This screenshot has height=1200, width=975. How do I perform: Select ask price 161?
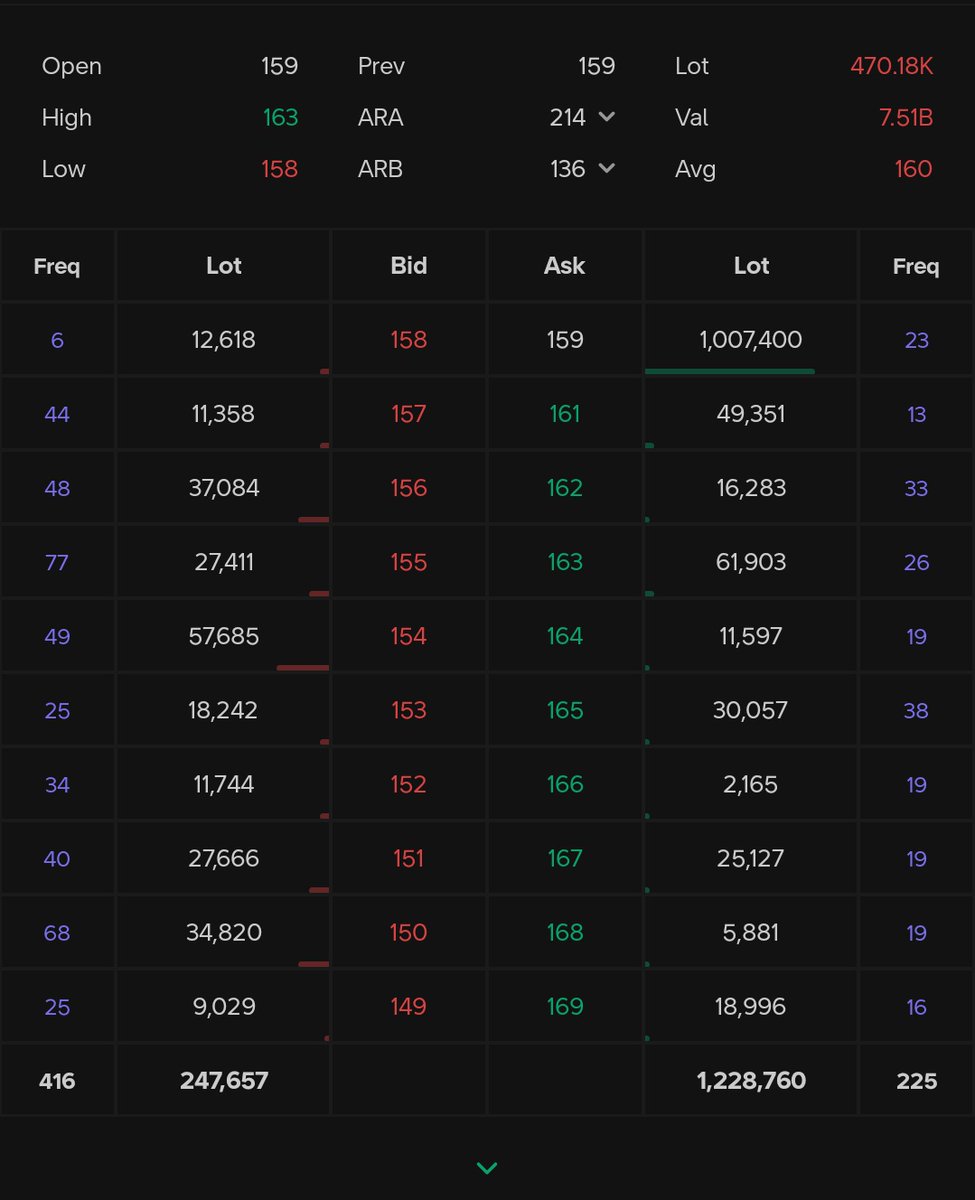click(565, 414)
